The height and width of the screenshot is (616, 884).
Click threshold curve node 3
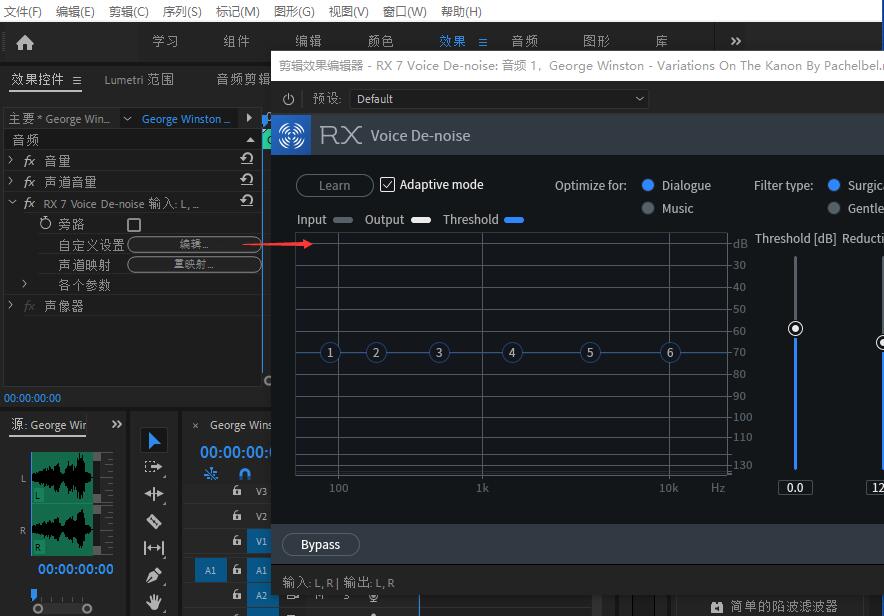pyautogui.click(x=439, y=353)
